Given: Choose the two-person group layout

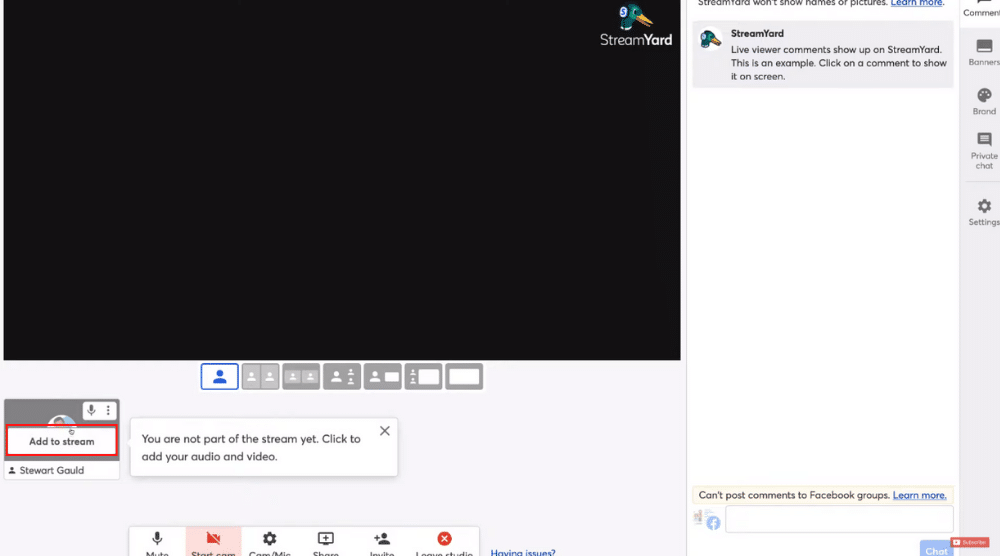Looking at the screenshot, I should 301,377.
